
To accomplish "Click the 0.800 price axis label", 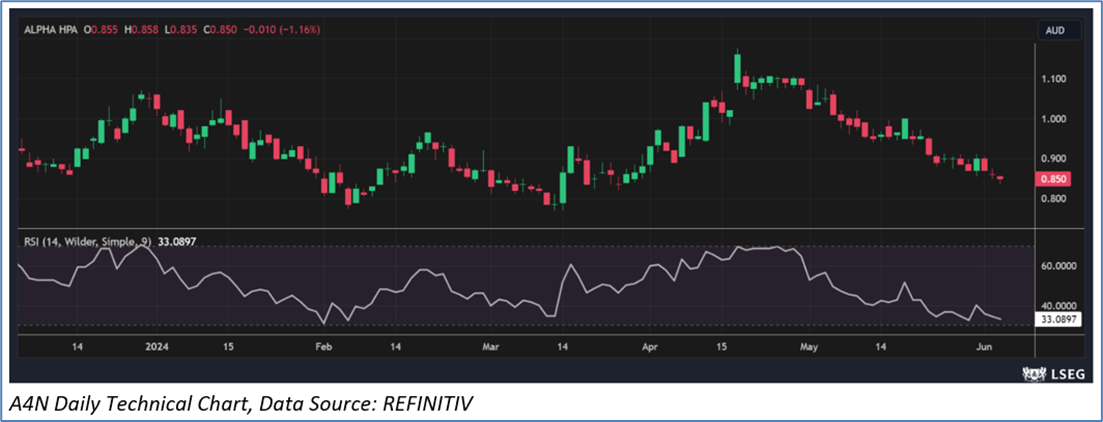I will (x=1055, y=199).
